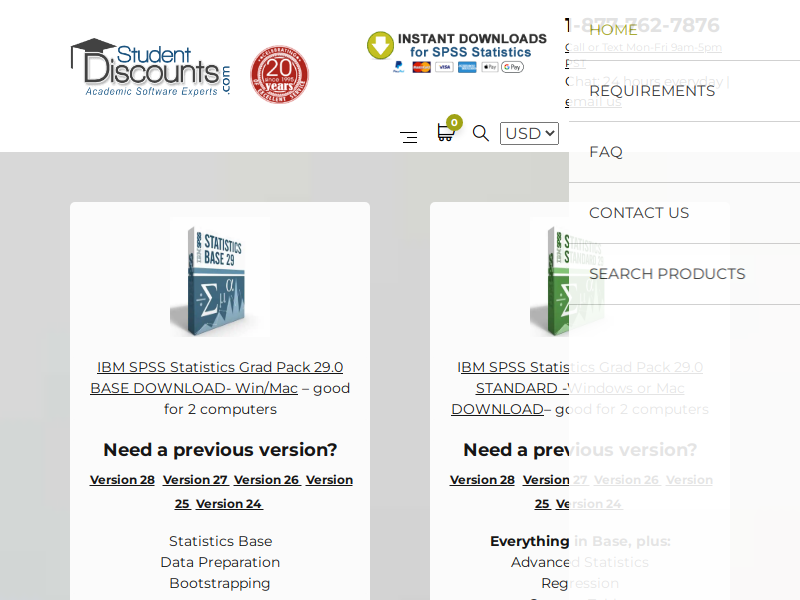Screen dimensions: 800x600
Task: Open the Grad Pack 29.0 BASE DOWNLOAD link
Action: click(217, 378)
